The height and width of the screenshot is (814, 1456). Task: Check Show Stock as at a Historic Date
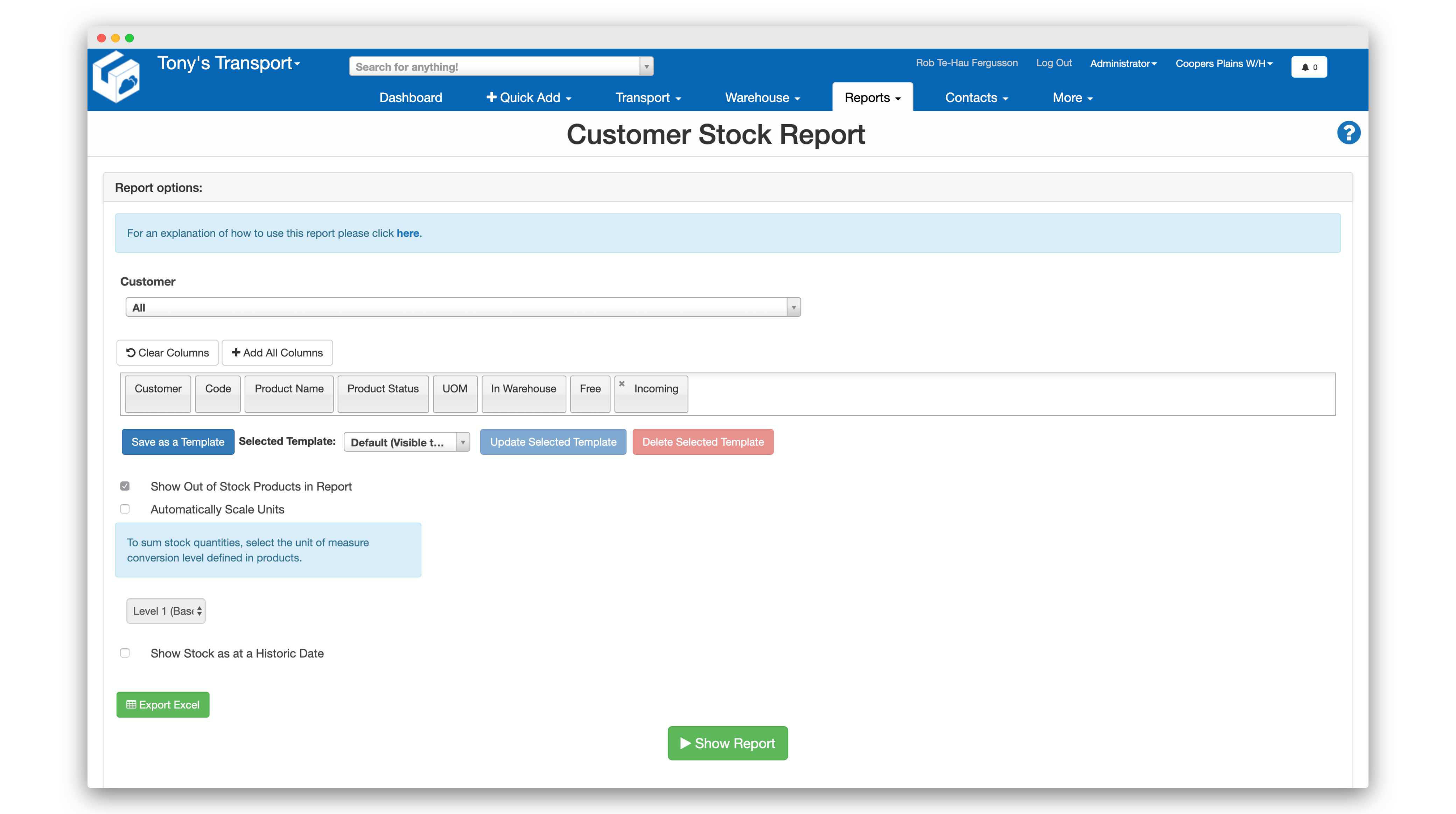coord(125,653)
